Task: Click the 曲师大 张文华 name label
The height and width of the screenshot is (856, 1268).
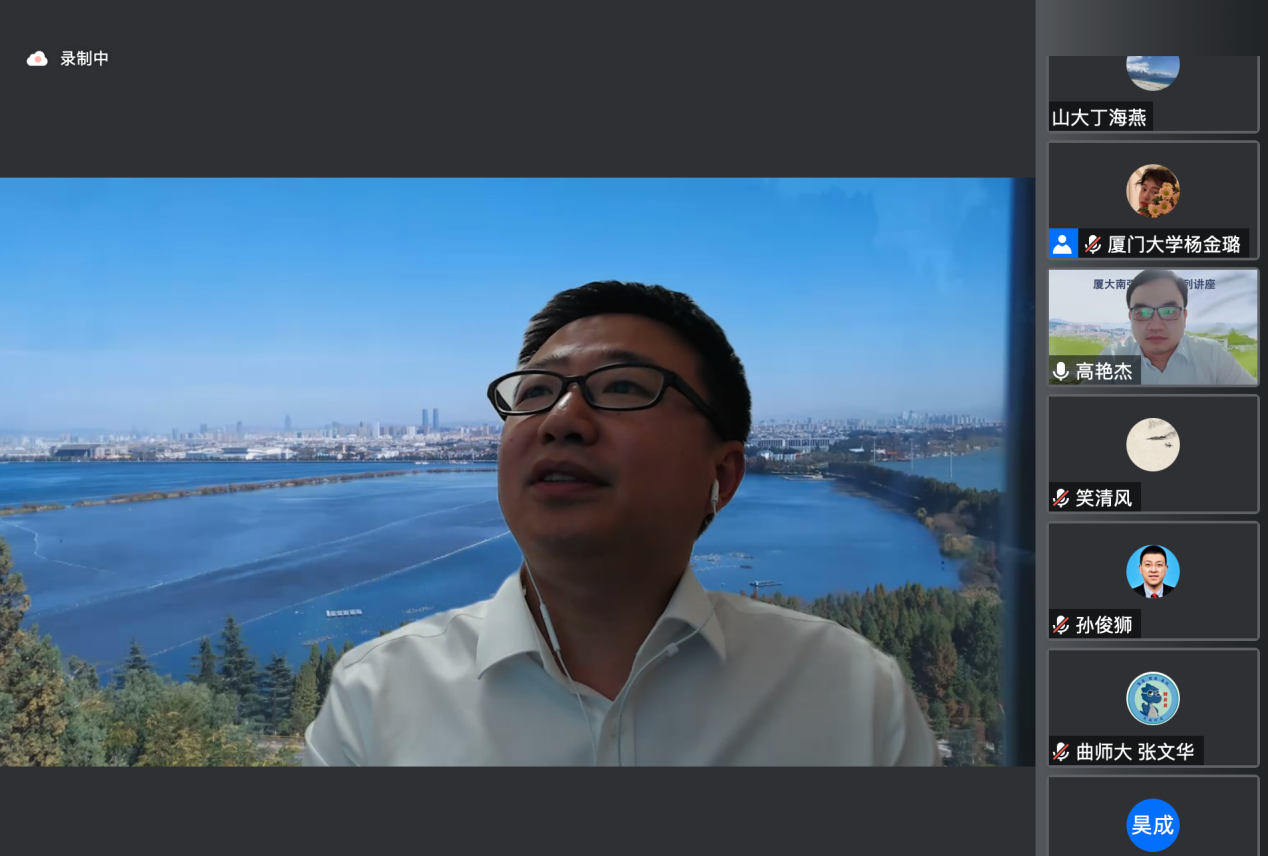Action: coord(1135,752)
